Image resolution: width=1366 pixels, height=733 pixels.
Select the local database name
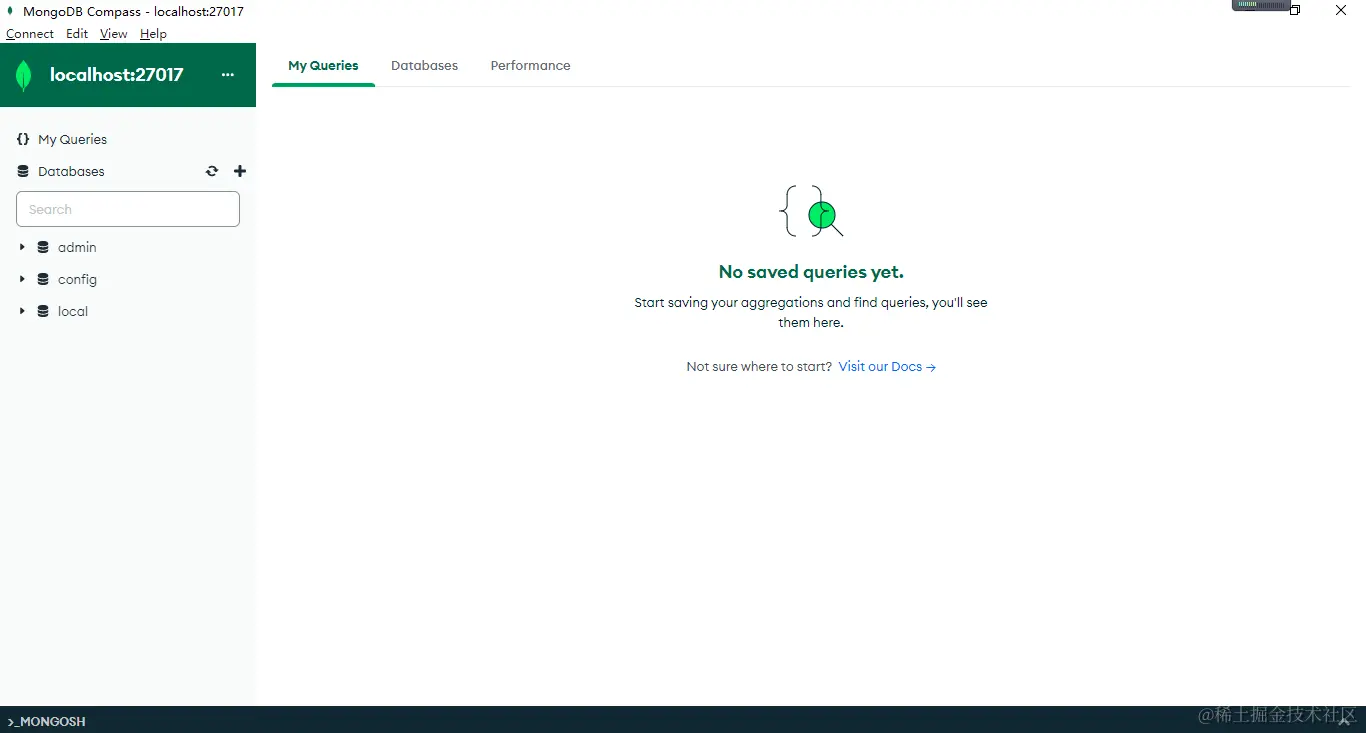tap(73, 311)
